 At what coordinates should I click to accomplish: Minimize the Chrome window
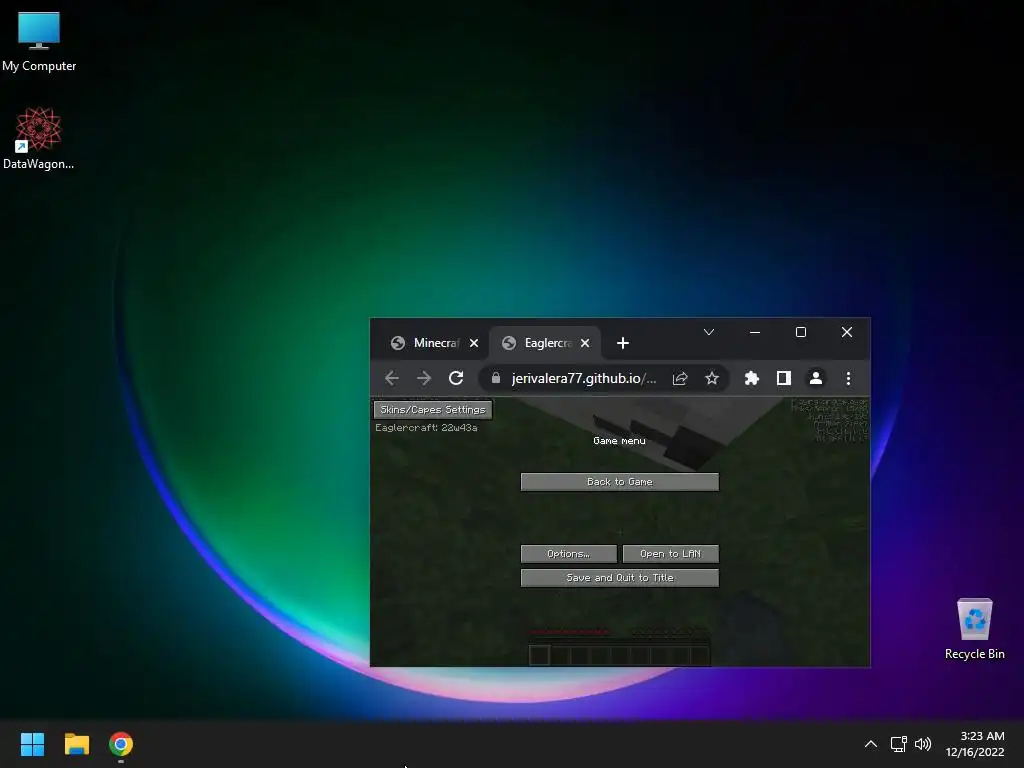pos(755,332)
